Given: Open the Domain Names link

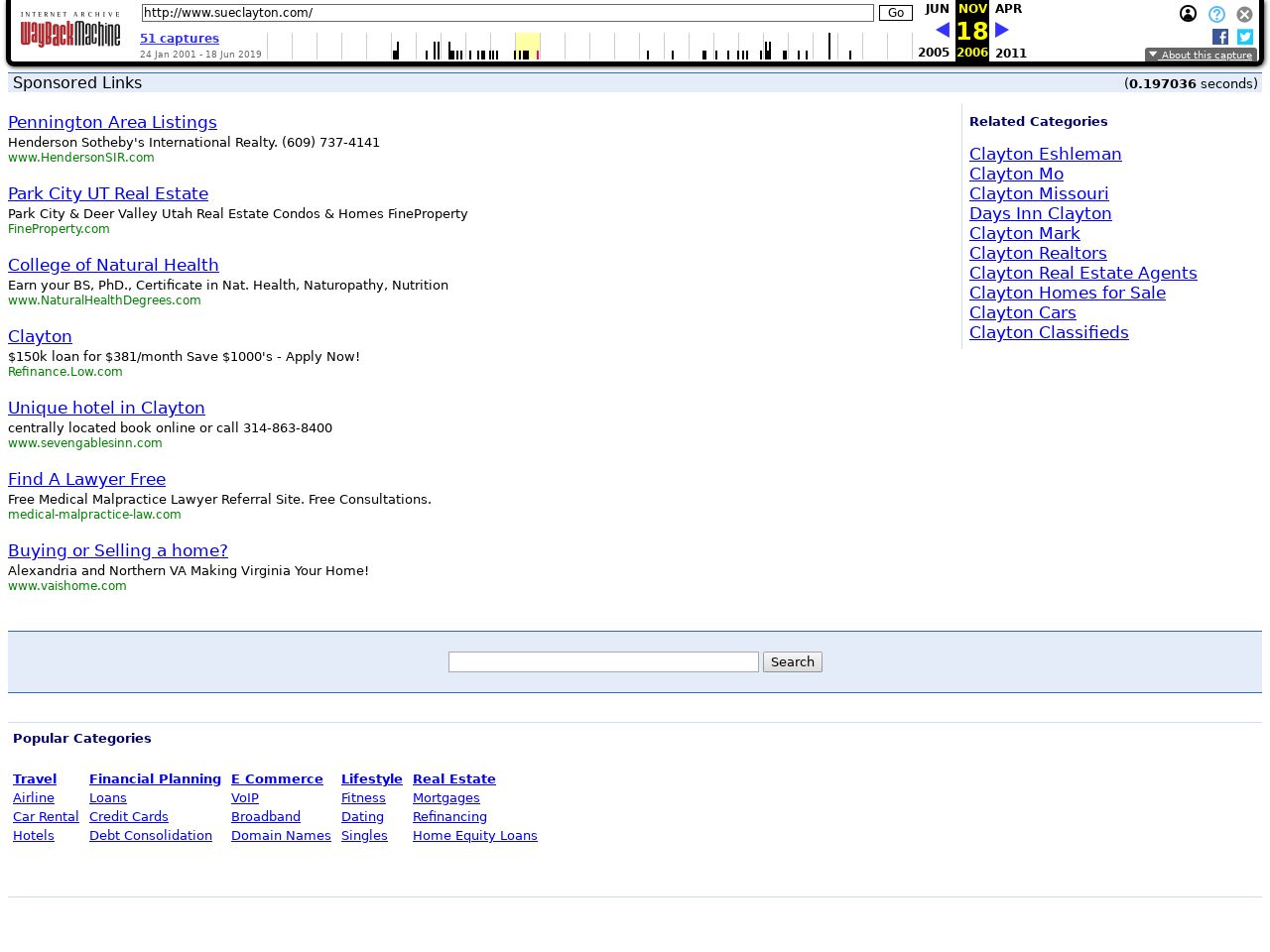Looking at the screenshot, I should coord(281,835).
